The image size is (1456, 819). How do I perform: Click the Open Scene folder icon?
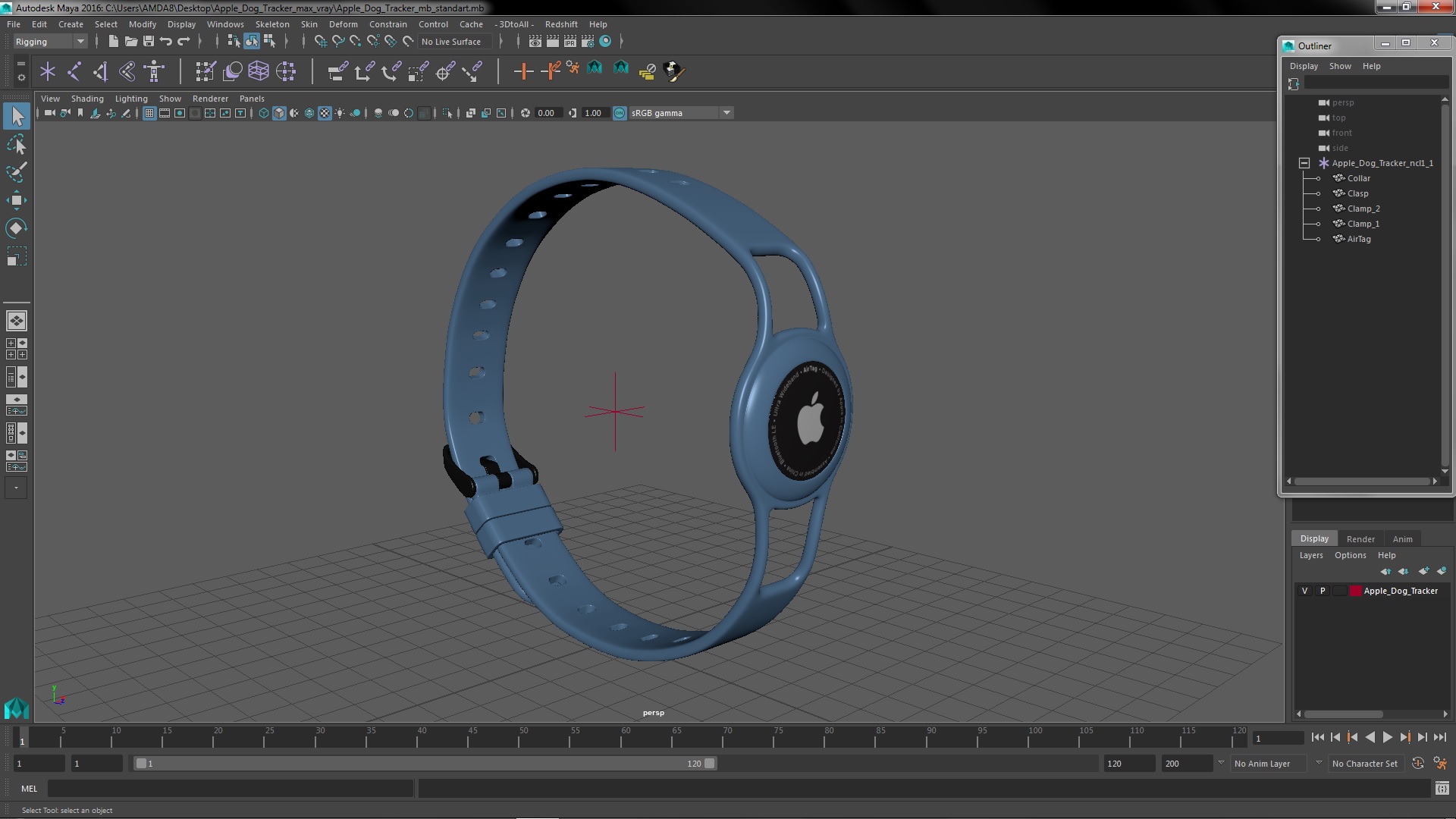(x=131, y=41)
